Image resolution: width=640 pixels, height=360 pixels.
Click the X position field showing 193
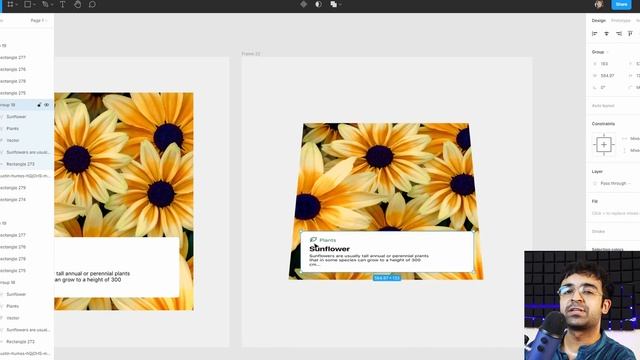(604, 64)
